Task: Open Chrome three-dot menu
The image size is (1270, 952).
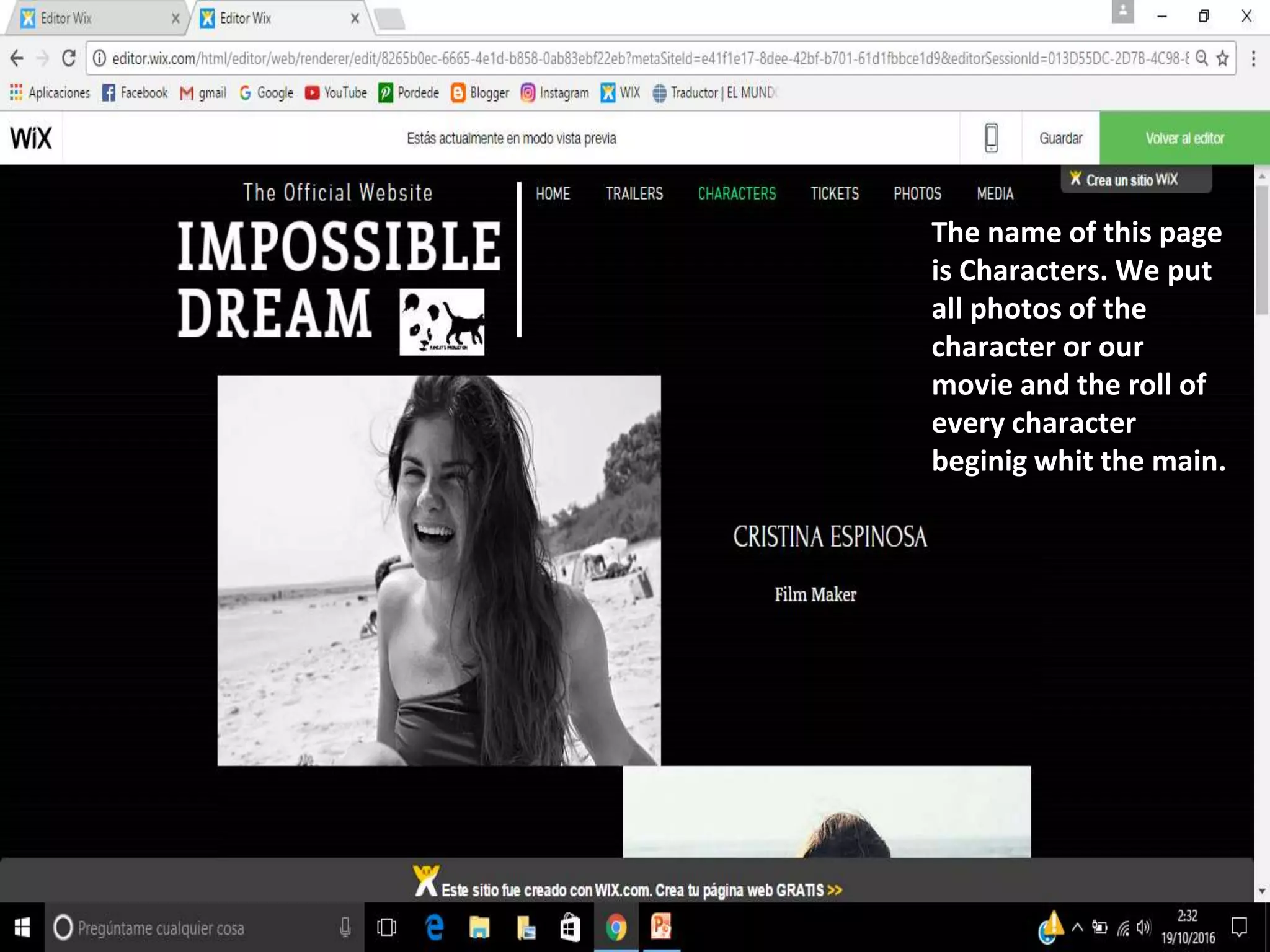Action: [1253, 58]
